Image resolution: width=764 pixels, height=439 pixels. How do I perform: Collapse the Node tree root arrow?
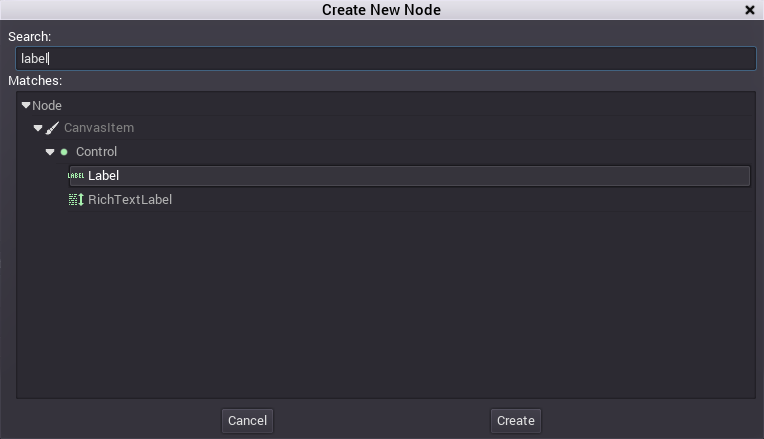26,105
